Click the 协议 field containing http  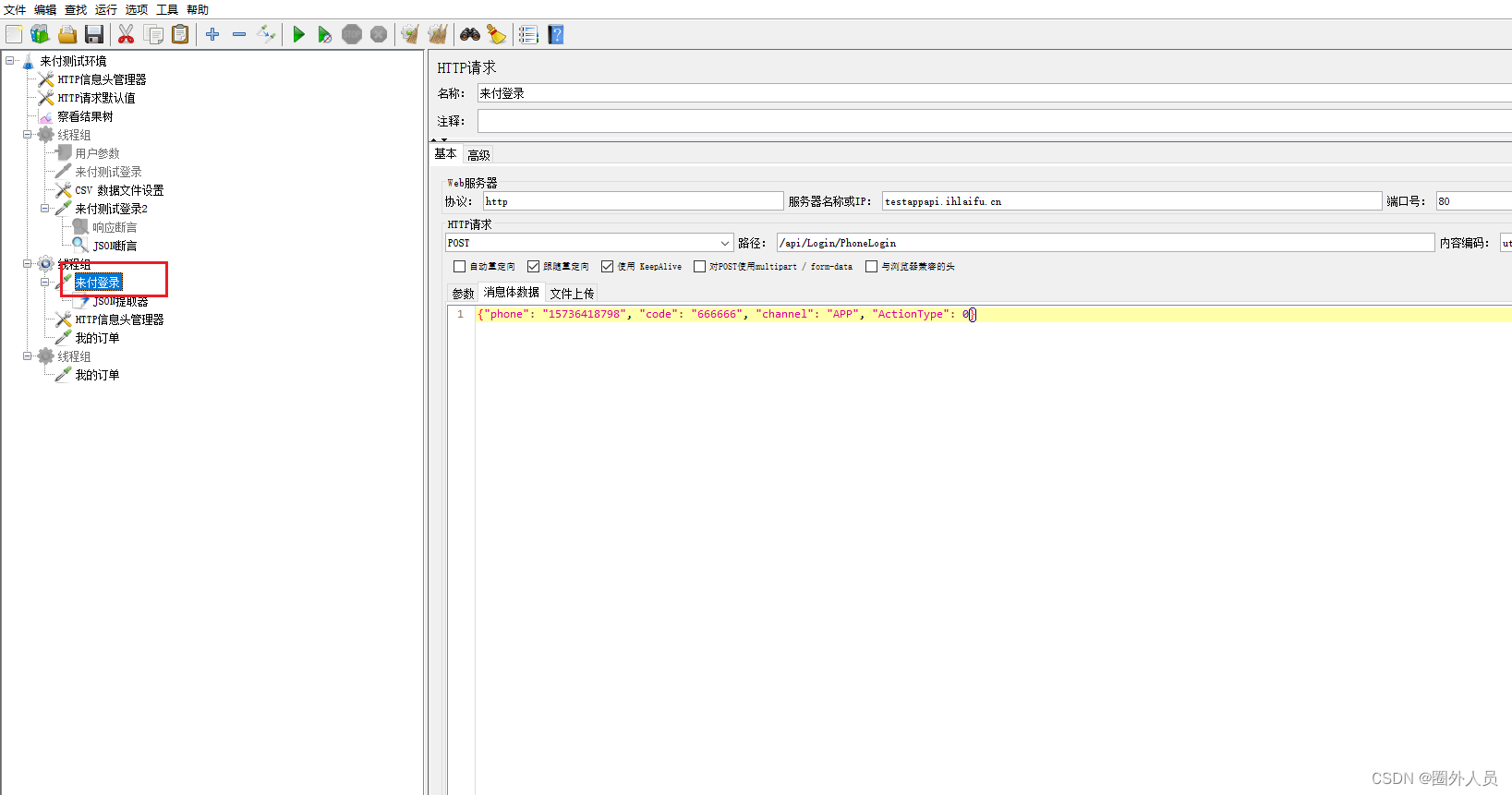point(634,201)
